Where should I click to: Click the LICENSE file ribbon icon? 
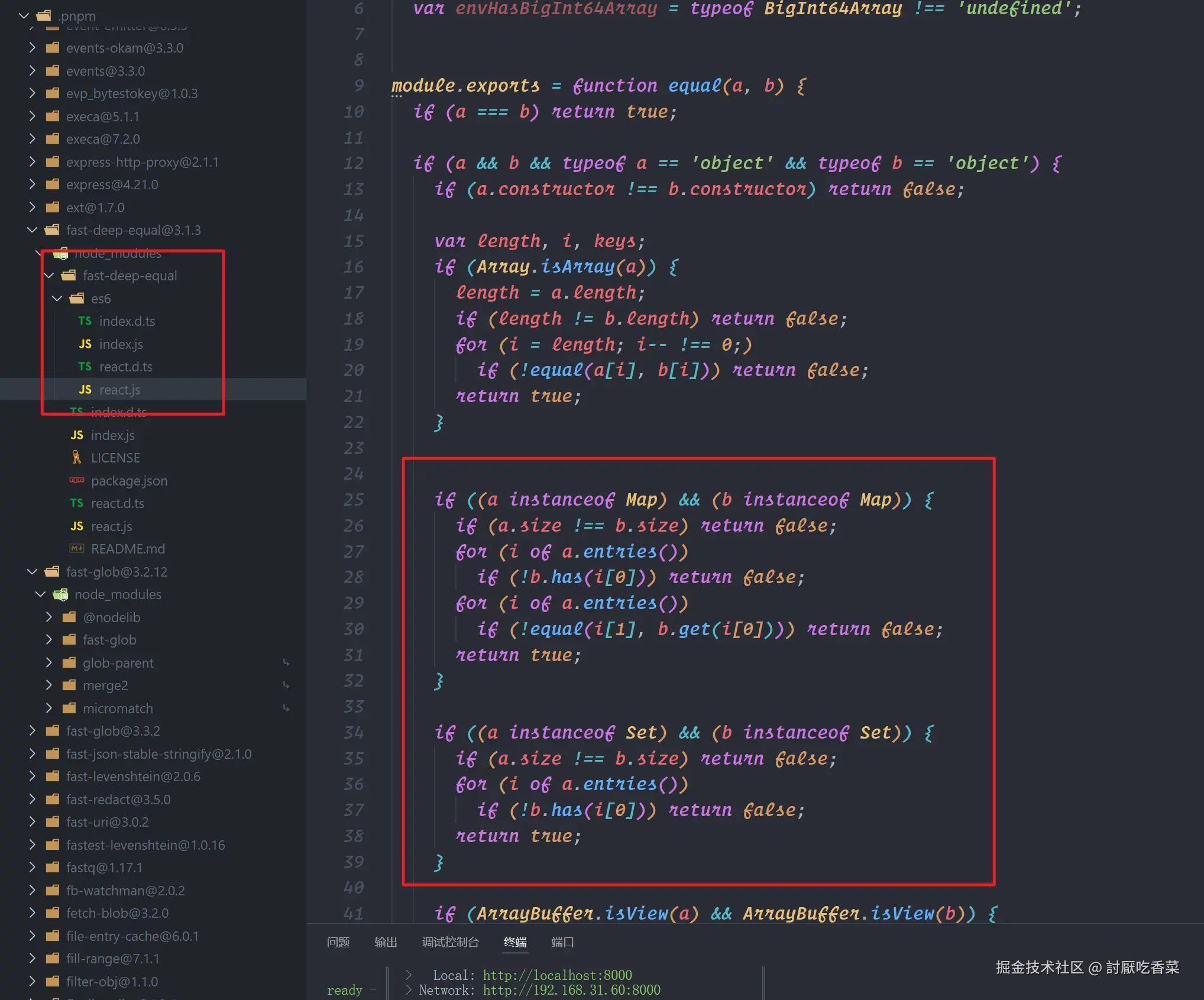(x=76, y=458)
